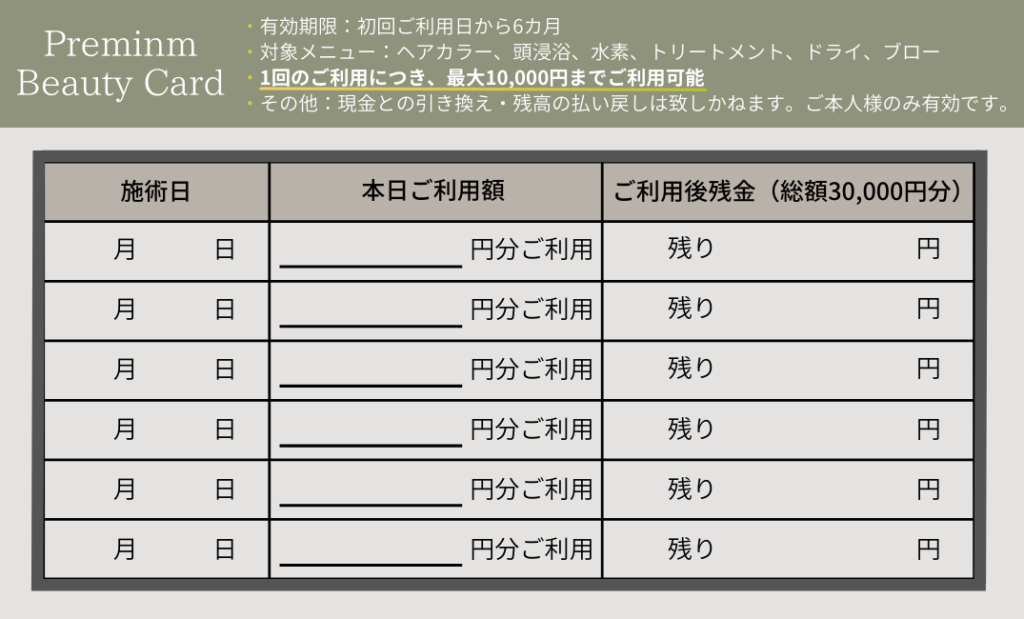
Task: Click the fourth row's 残り balance cell
Action: tap(787, 430)
